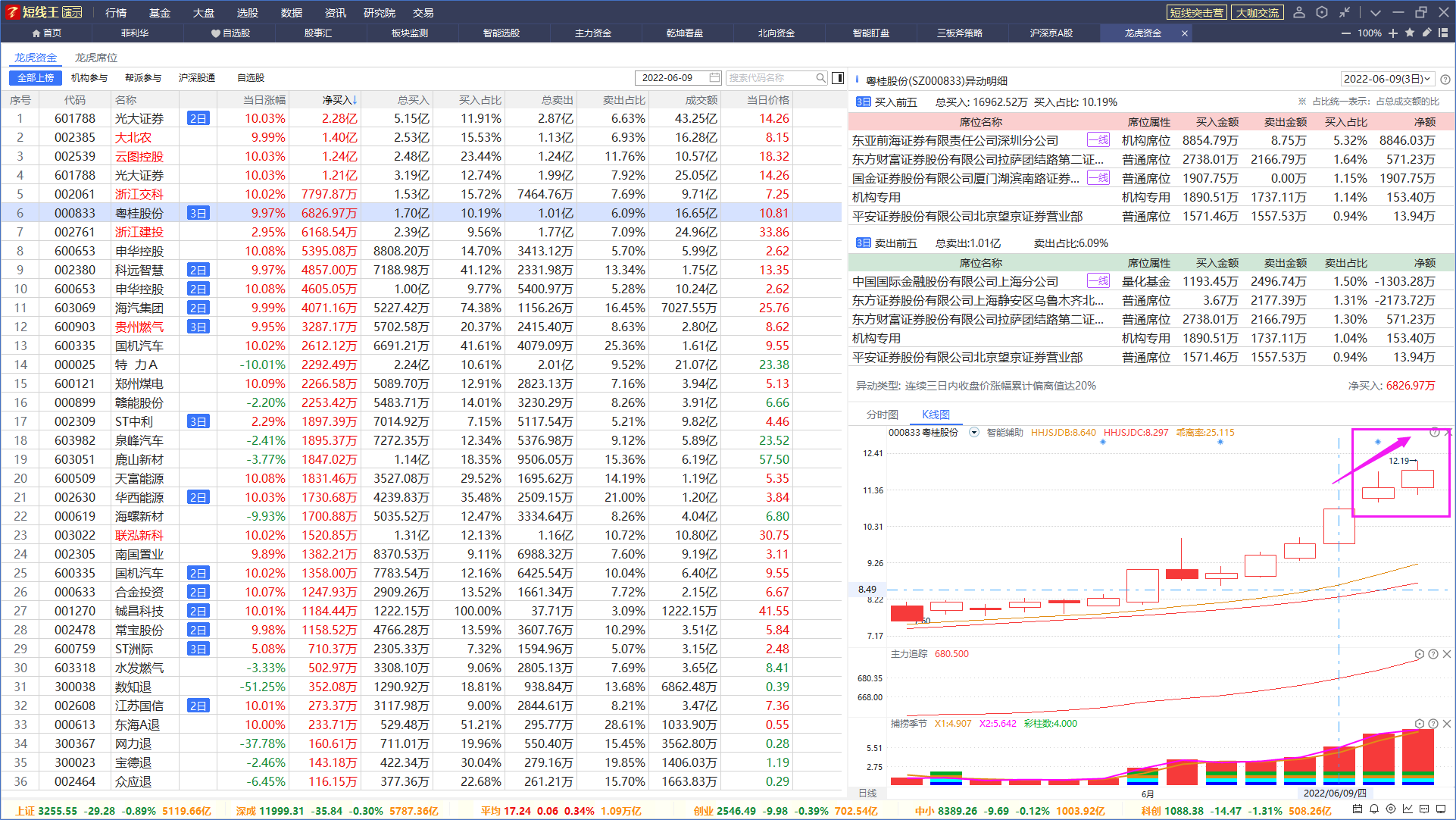The width and height of the screenshot is (1456, 820).
Task: Open the chat message icon in status bar
Action: [x=1424, y=809]
